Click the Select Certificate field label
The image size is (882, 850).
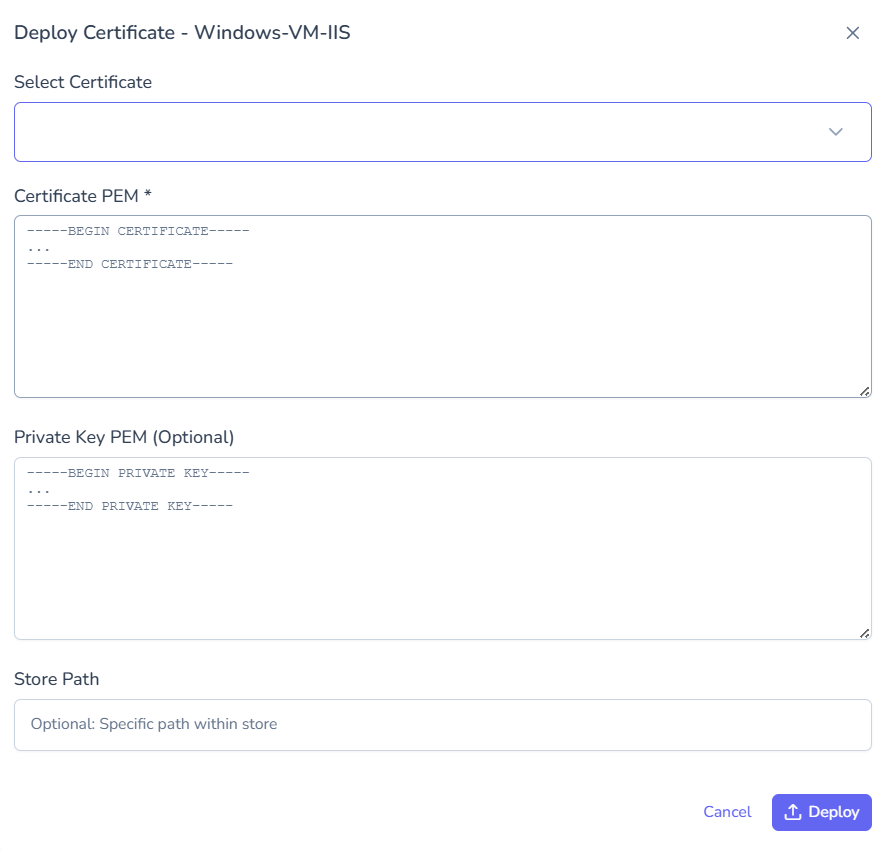coord(83,82)
